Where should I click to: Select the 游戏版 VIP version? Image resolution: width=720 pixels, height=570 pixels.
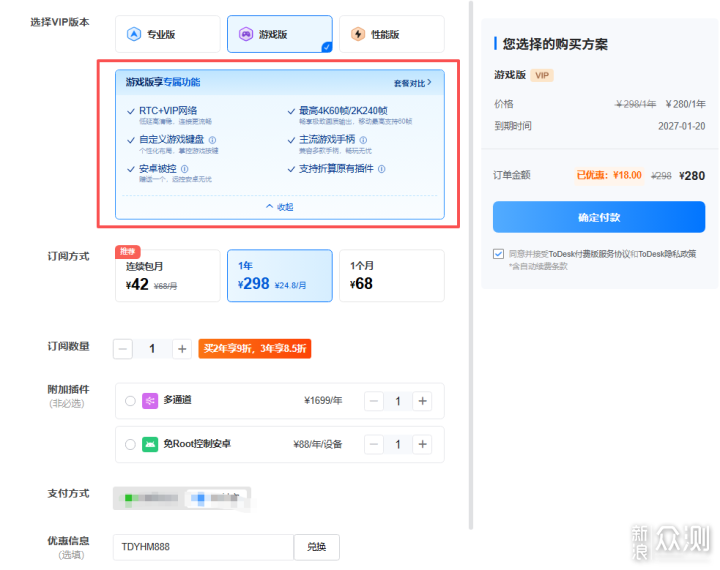pos(280,34)
